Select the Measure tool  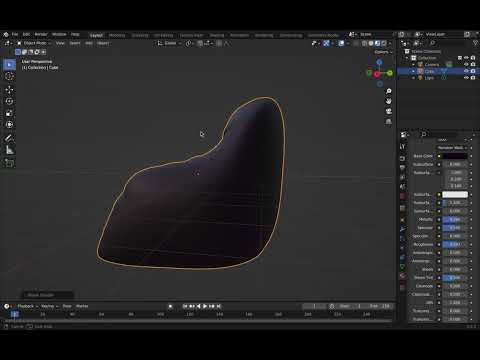click(9, 150)
